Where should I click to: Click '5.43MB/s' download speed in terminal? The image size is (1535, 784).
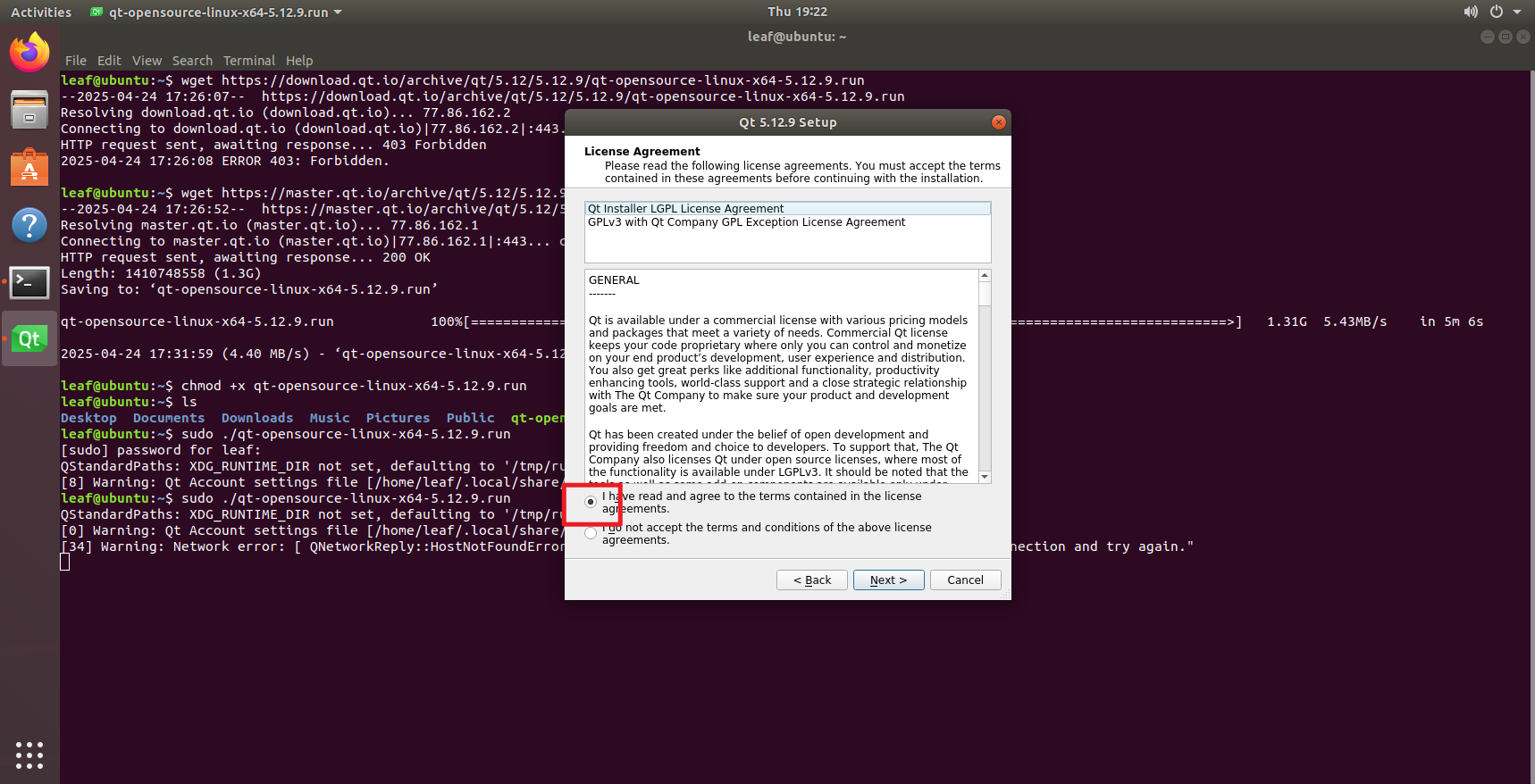tap(1355, 321)
